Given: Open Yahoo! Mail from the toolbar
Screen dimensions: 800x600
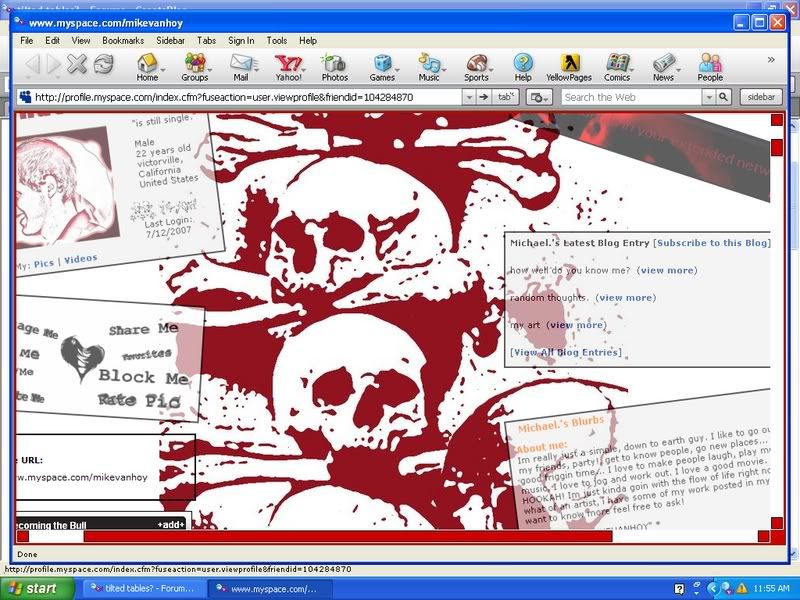Looking at the screenshot, I should [240, 67].
